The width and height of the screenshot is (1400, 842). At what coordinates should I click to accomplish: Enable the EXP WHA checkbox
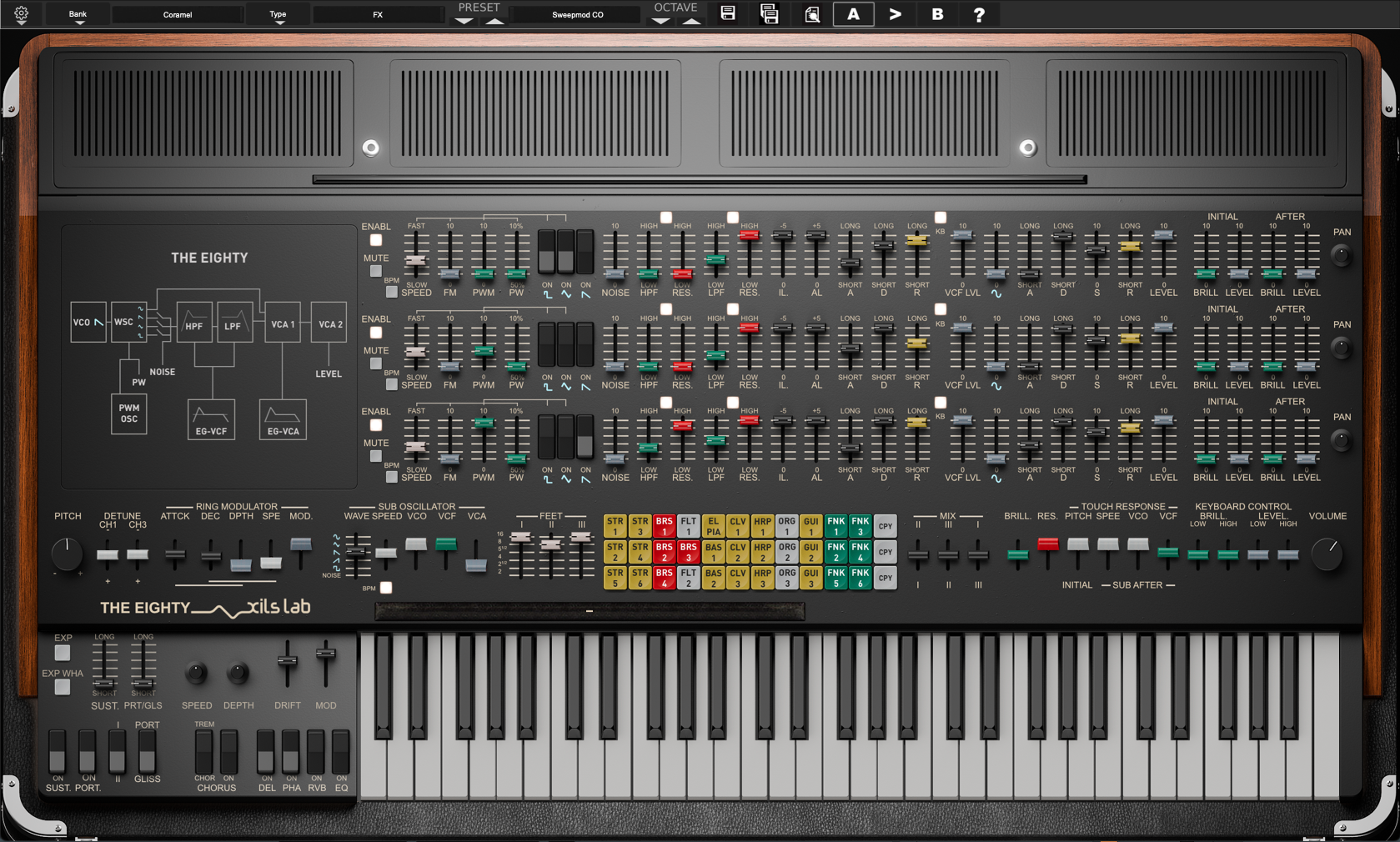tap(63, 688)
